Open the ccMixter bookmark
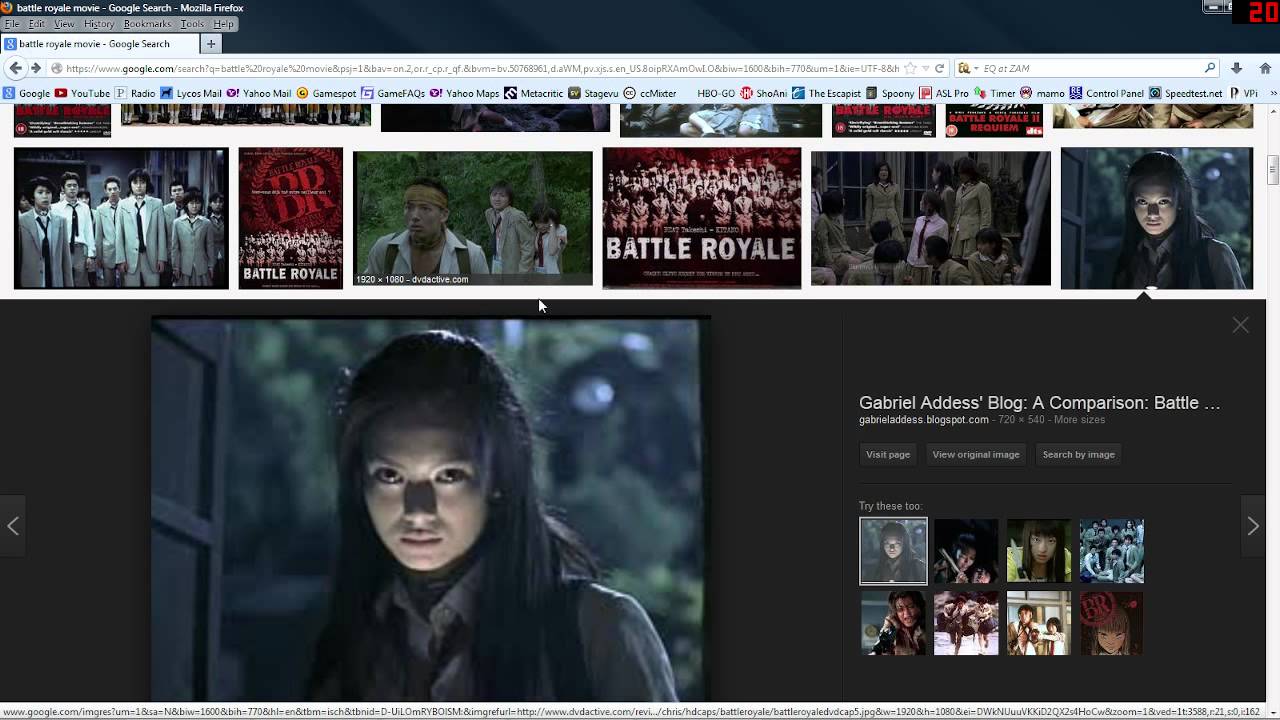1280x720 pixels. [650, 93]
